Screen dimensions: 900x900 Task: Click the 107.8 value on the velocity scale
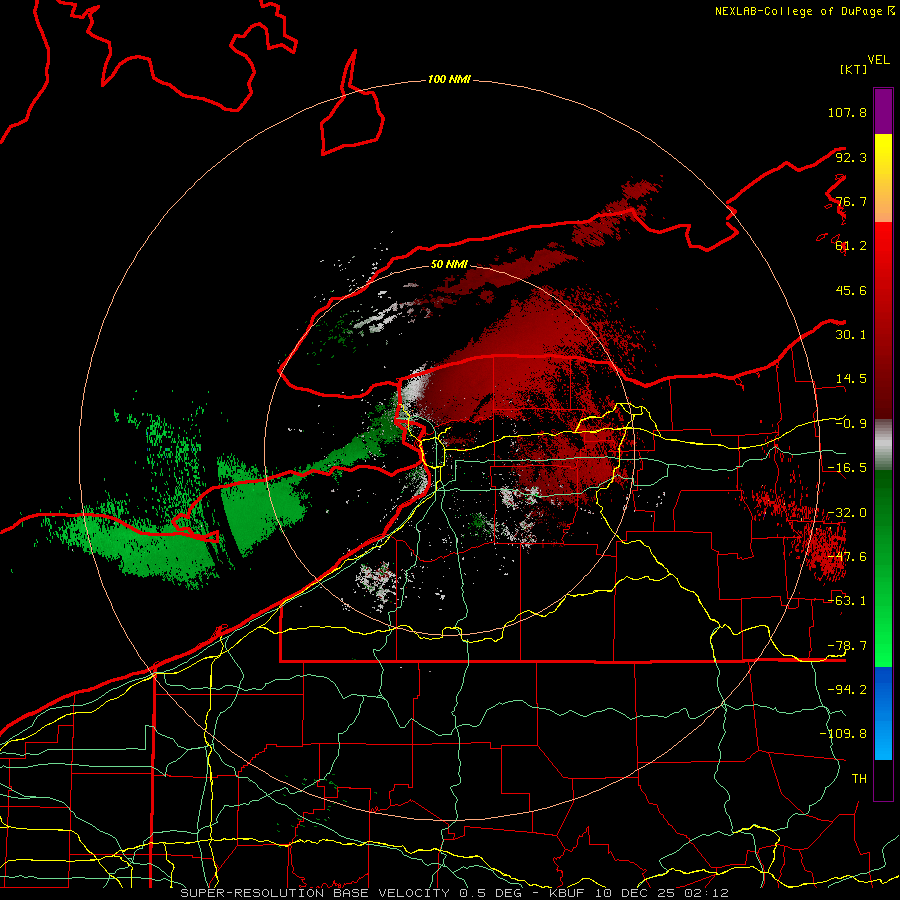[x=847, y=112]
